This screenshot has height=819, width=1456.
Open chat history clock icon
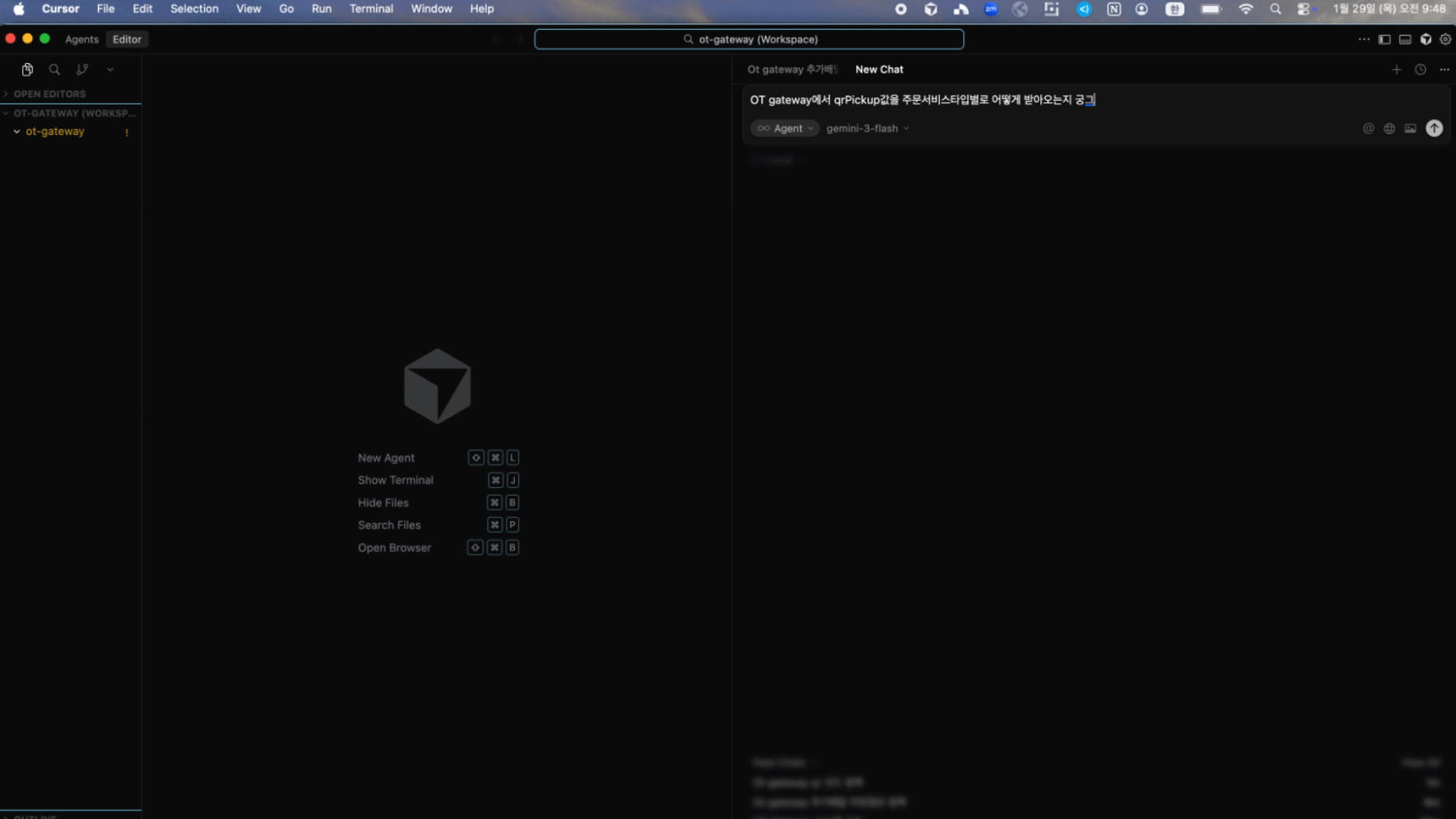[x=1420, y=69]
